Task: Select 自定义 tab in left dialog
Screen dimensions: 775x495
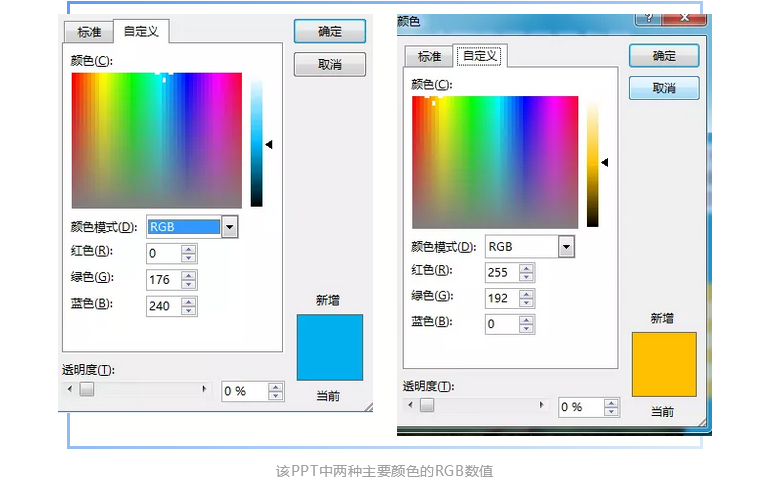Action: tap(141, 32)
